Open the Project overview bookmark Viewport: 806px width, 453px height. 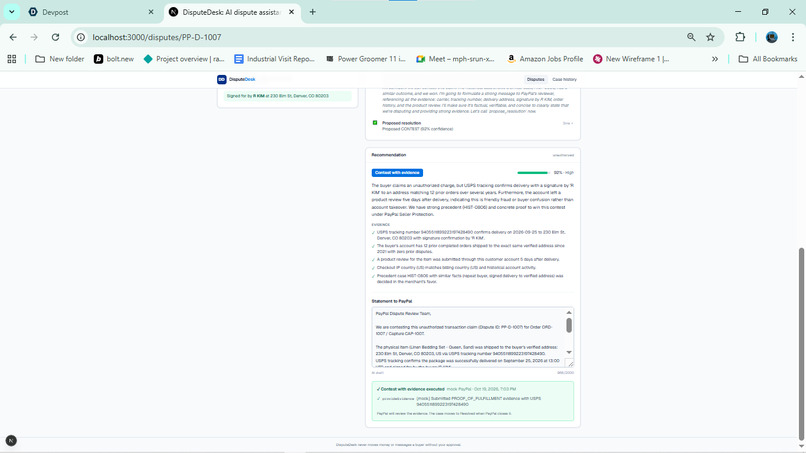tap(184, 59)
